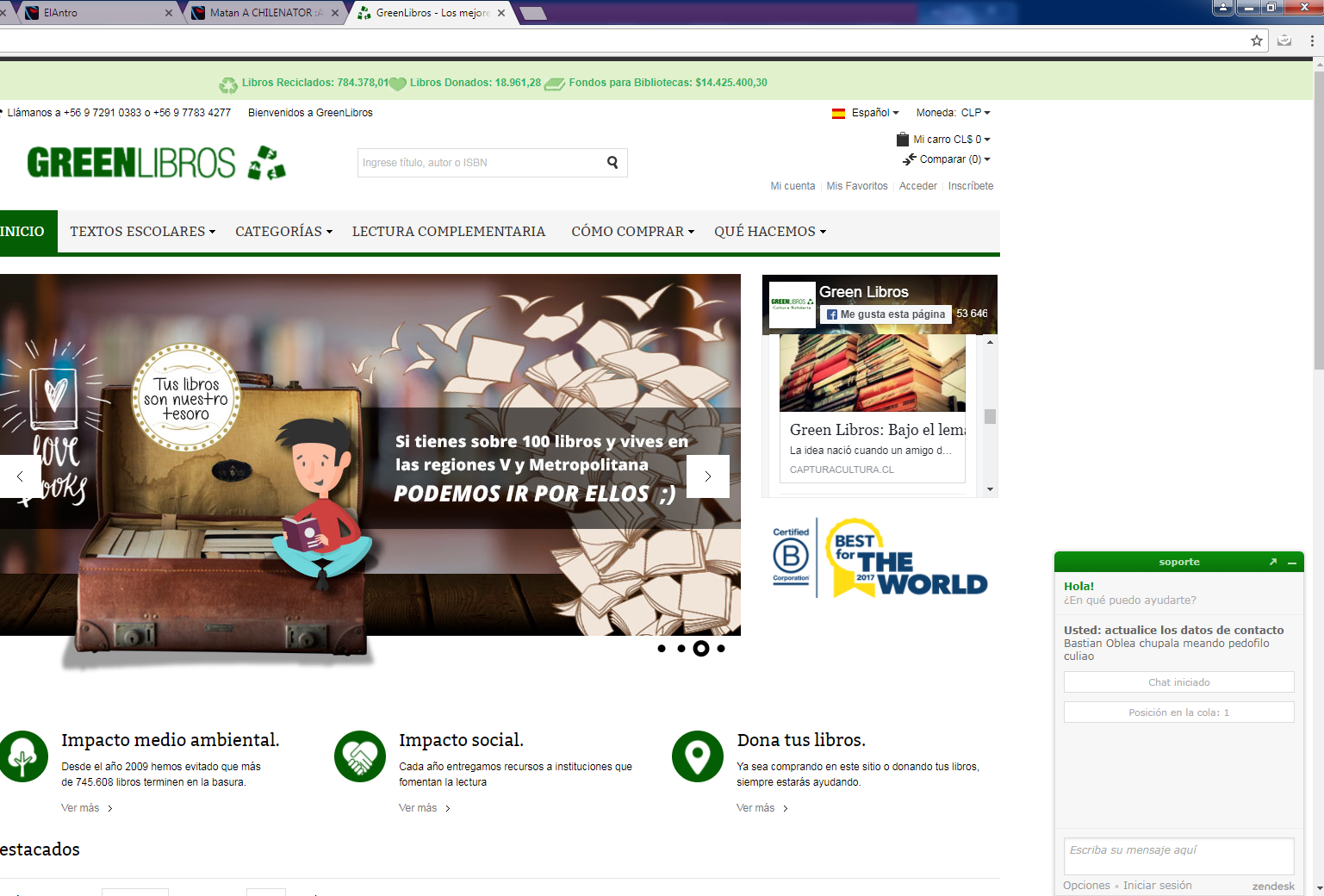Pop out the soporte chat window
Screen dimensions: 1324x896
1273,562
